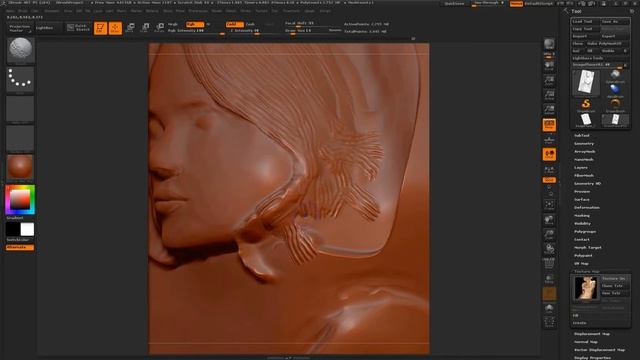
Task: Open the Preferences menu
Action: pyautogui.click(x=198, y=11)
